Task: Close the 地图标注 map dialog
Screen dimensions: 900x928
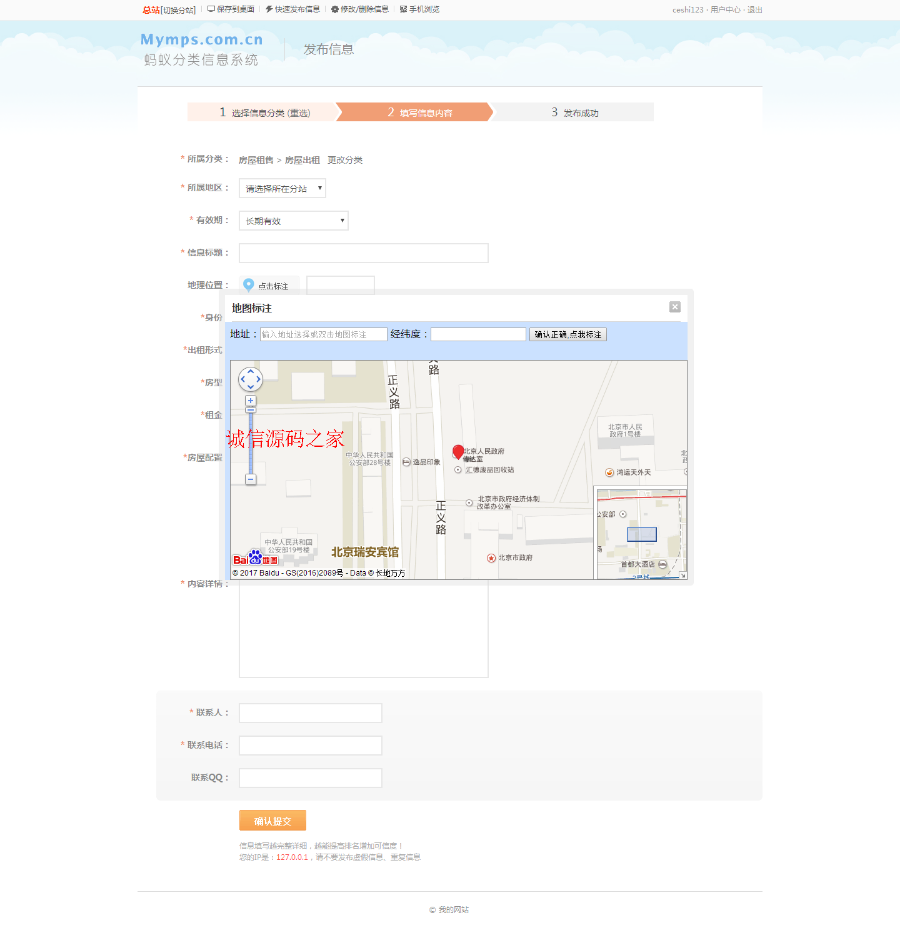Action: click(x=675, y=307)
